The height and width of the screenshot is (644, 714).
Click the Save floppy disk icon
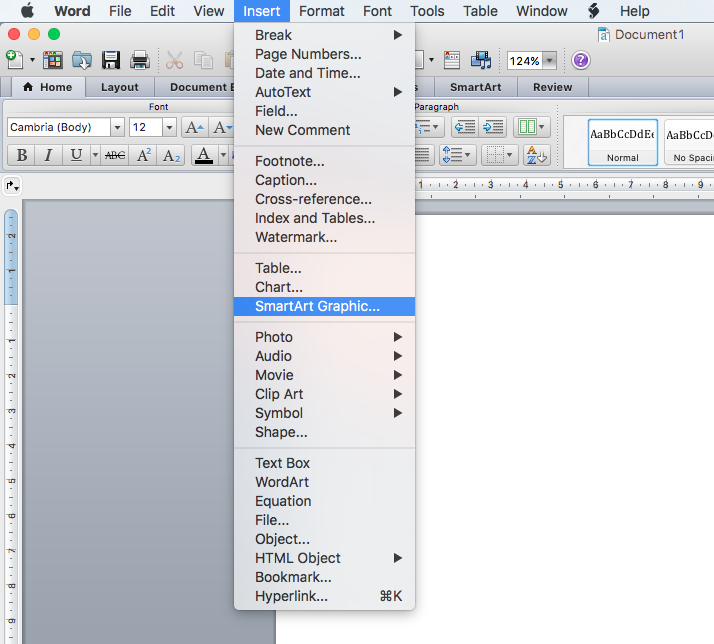point(111,60)
